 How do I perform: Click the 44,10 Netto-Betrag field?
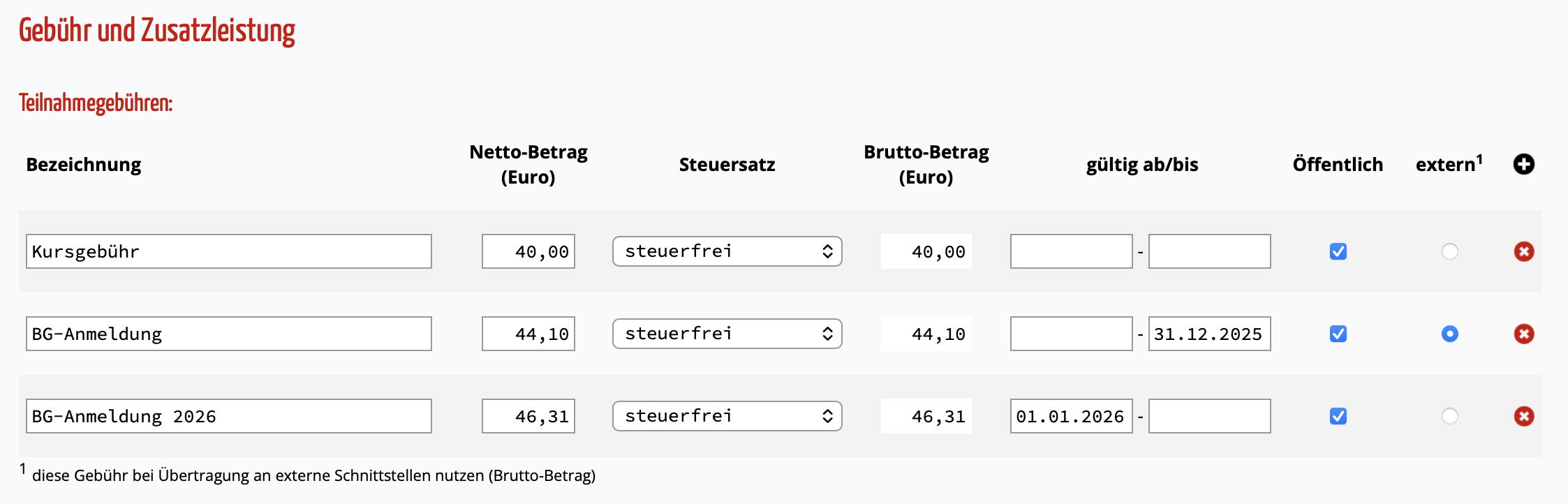tap(528, 334)
